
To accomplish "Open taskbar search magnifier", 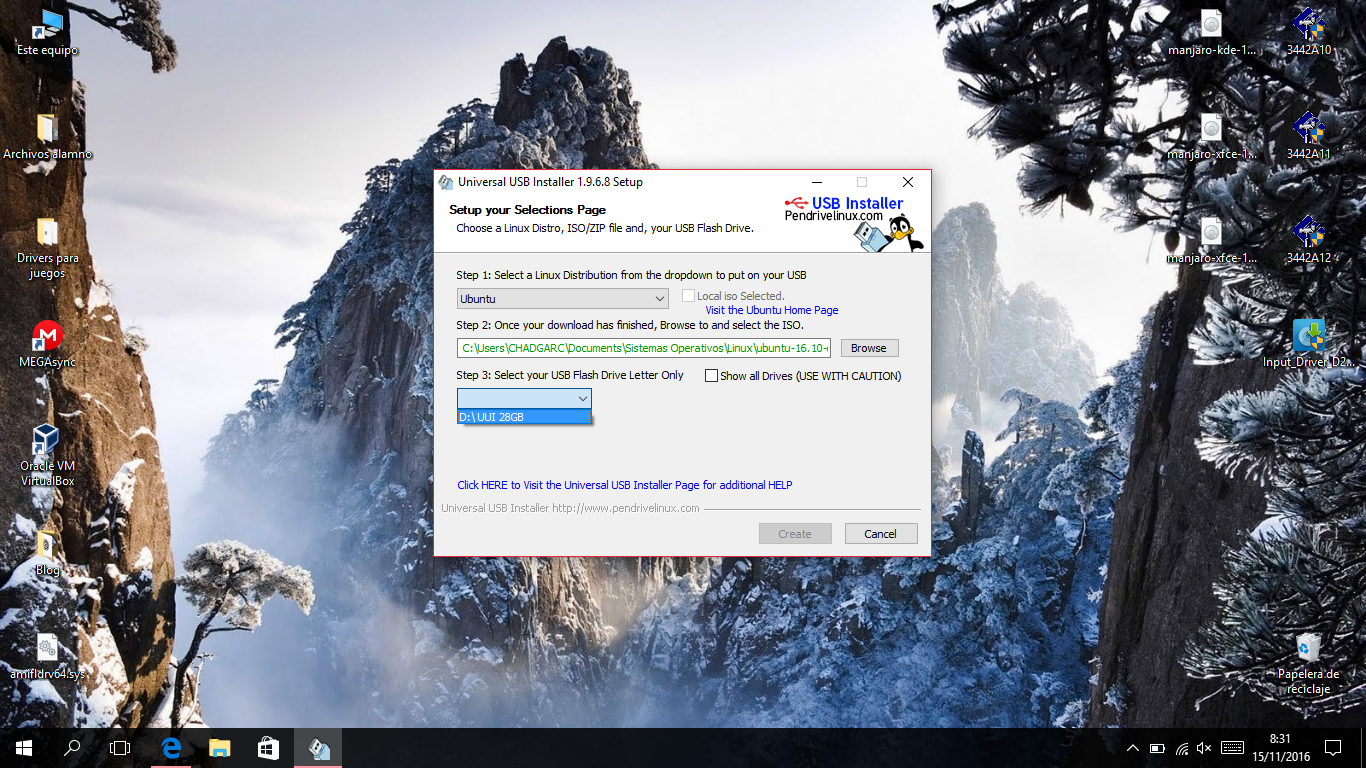I will (x=72, y=747).
